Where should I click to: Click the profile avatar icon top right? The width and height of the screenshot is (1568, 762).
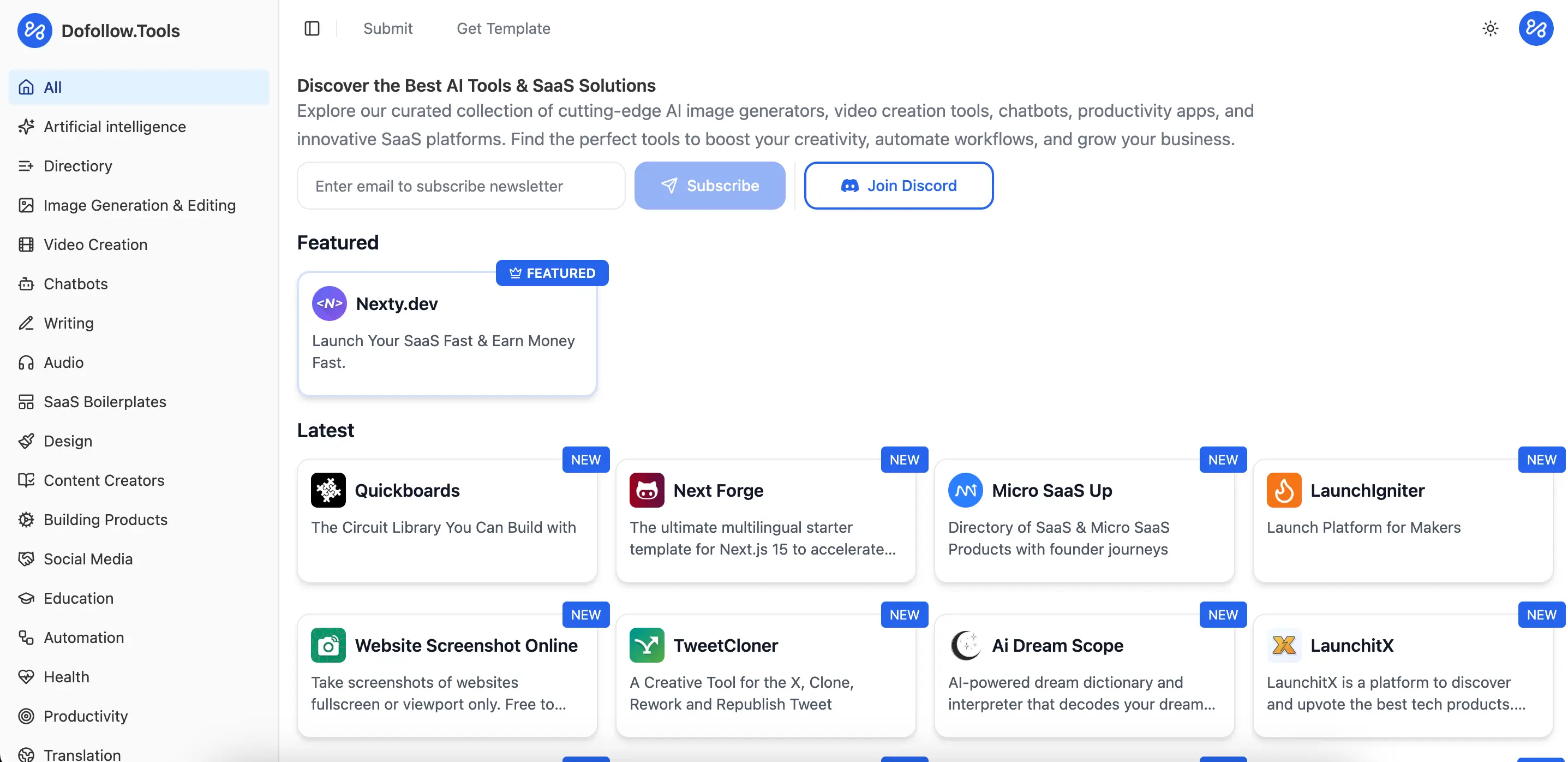[1536, 28]
